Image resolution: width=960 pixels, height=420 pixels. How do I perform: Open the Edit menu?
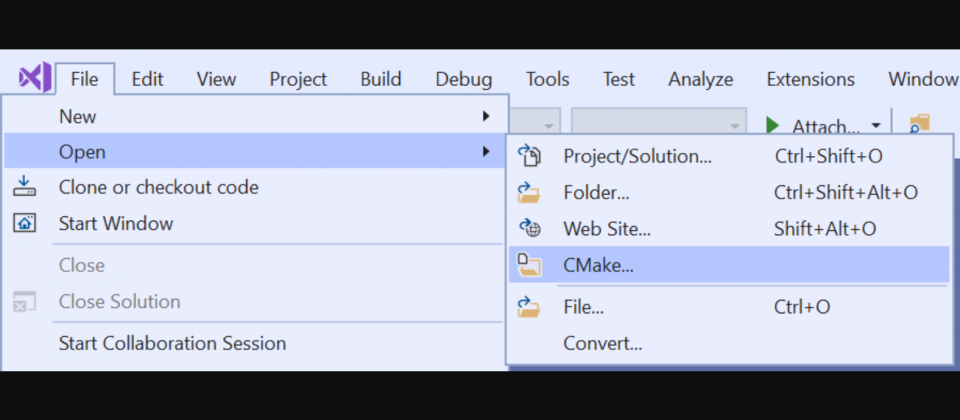pyautogui.click(x=148, y=79)
